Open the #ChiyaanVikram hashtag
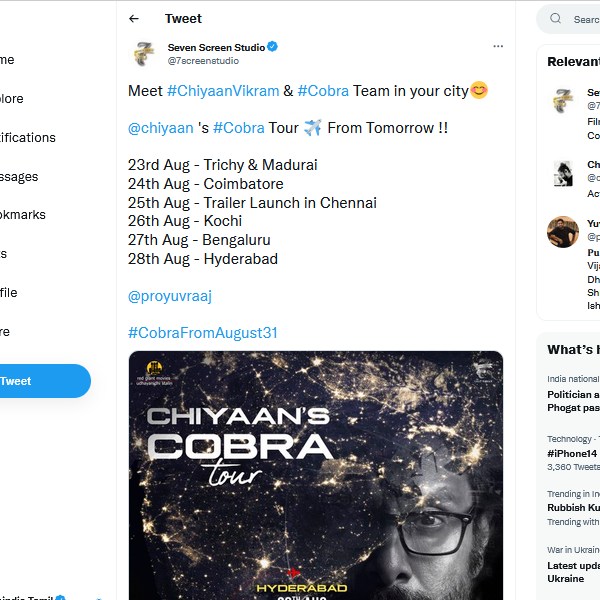Screen dimensions: 600x600 [x=223, y=91]
